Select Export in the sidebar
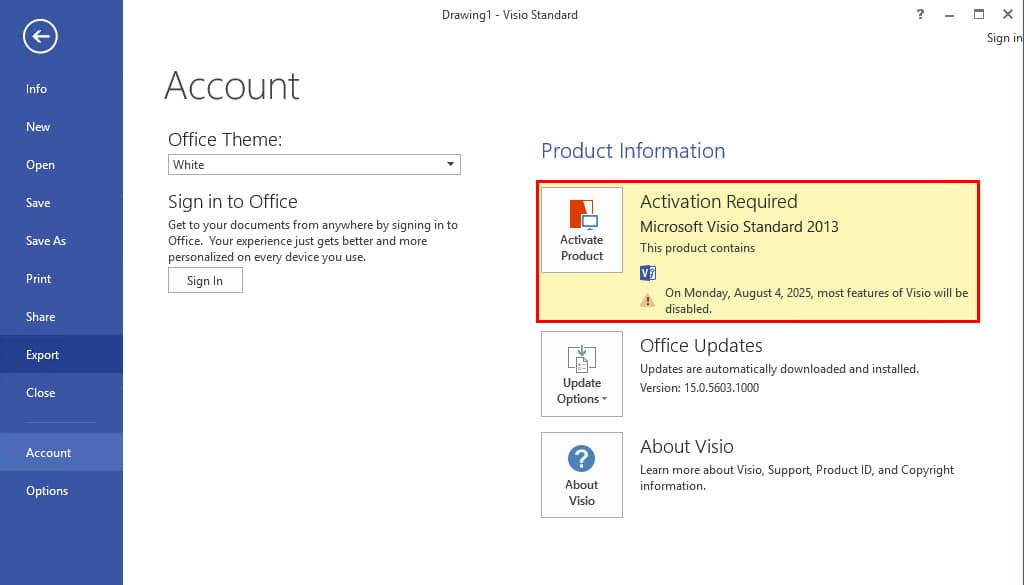The image size is (1024, 585). point(61,355)
